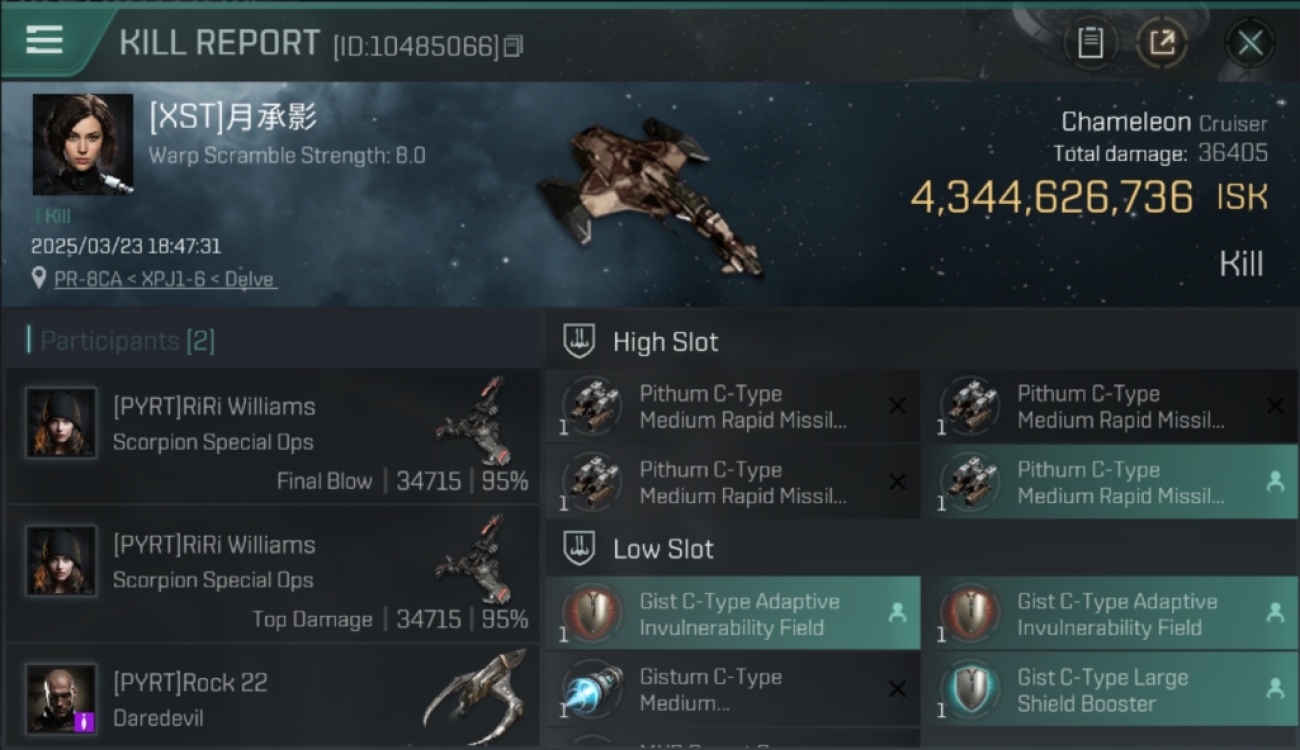Click the Chameleon ship image
The width and height of the screenshot is (1300, 750).
coord(650,195)
